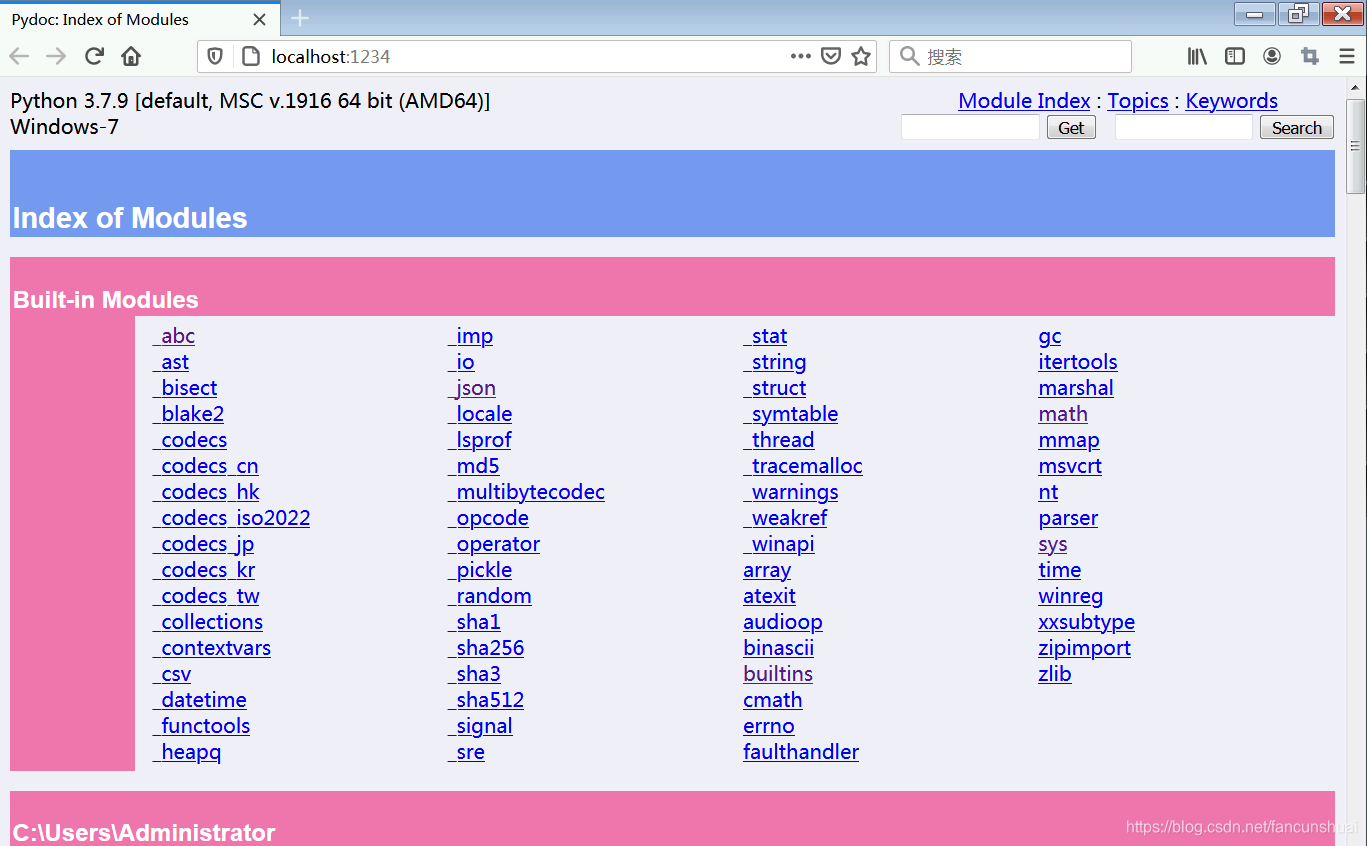Open the zipimport module link
1367x846 pixels.
[x=1084, y=648]
